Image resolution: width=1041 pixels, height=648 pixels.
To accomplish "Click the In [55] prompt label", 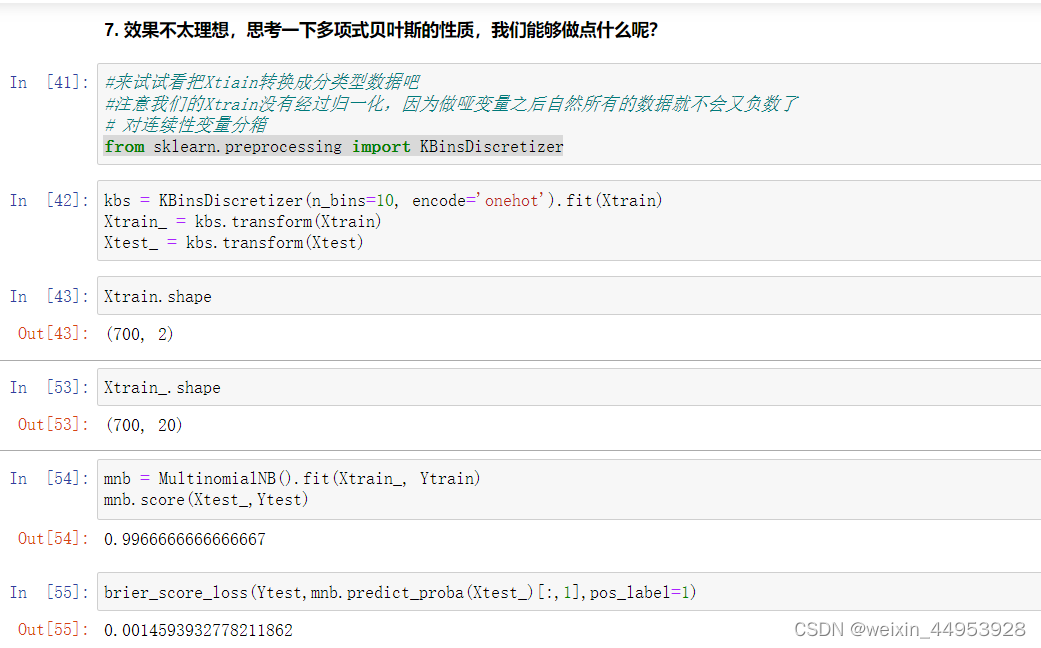I will pos(49,592).
